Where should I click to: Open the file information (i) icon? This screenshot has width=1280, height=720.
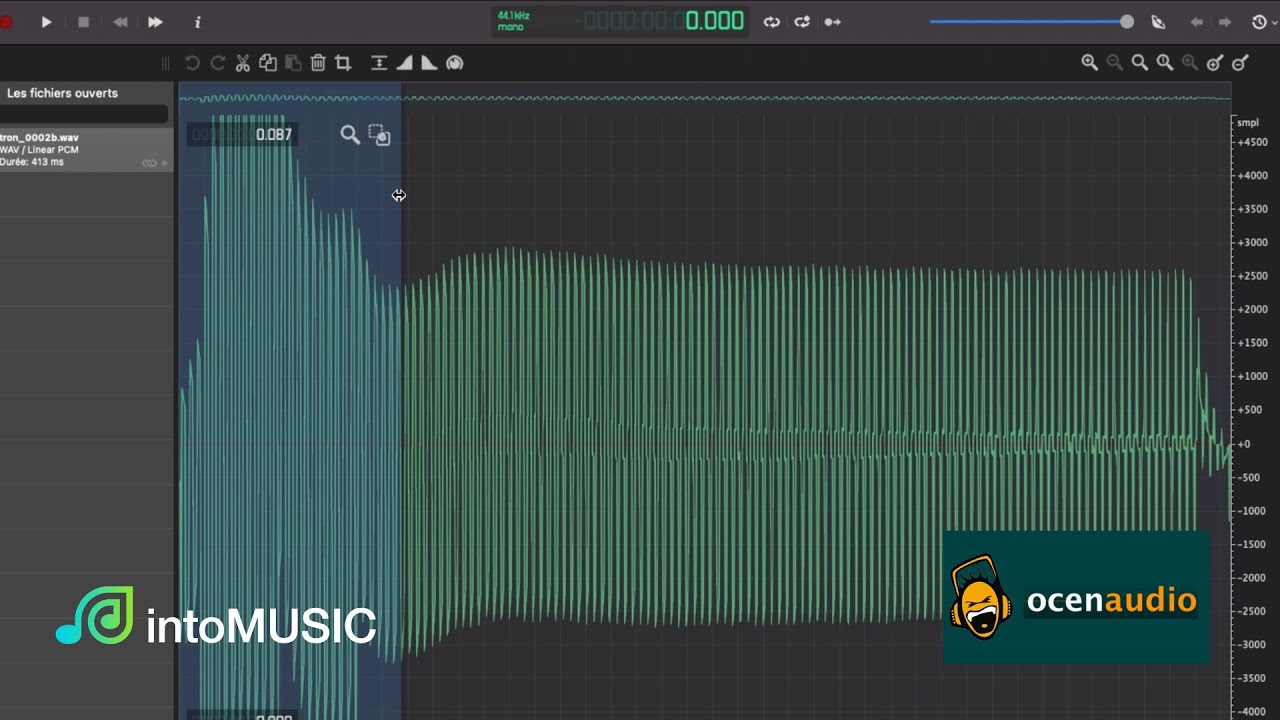tap(197, 22)
